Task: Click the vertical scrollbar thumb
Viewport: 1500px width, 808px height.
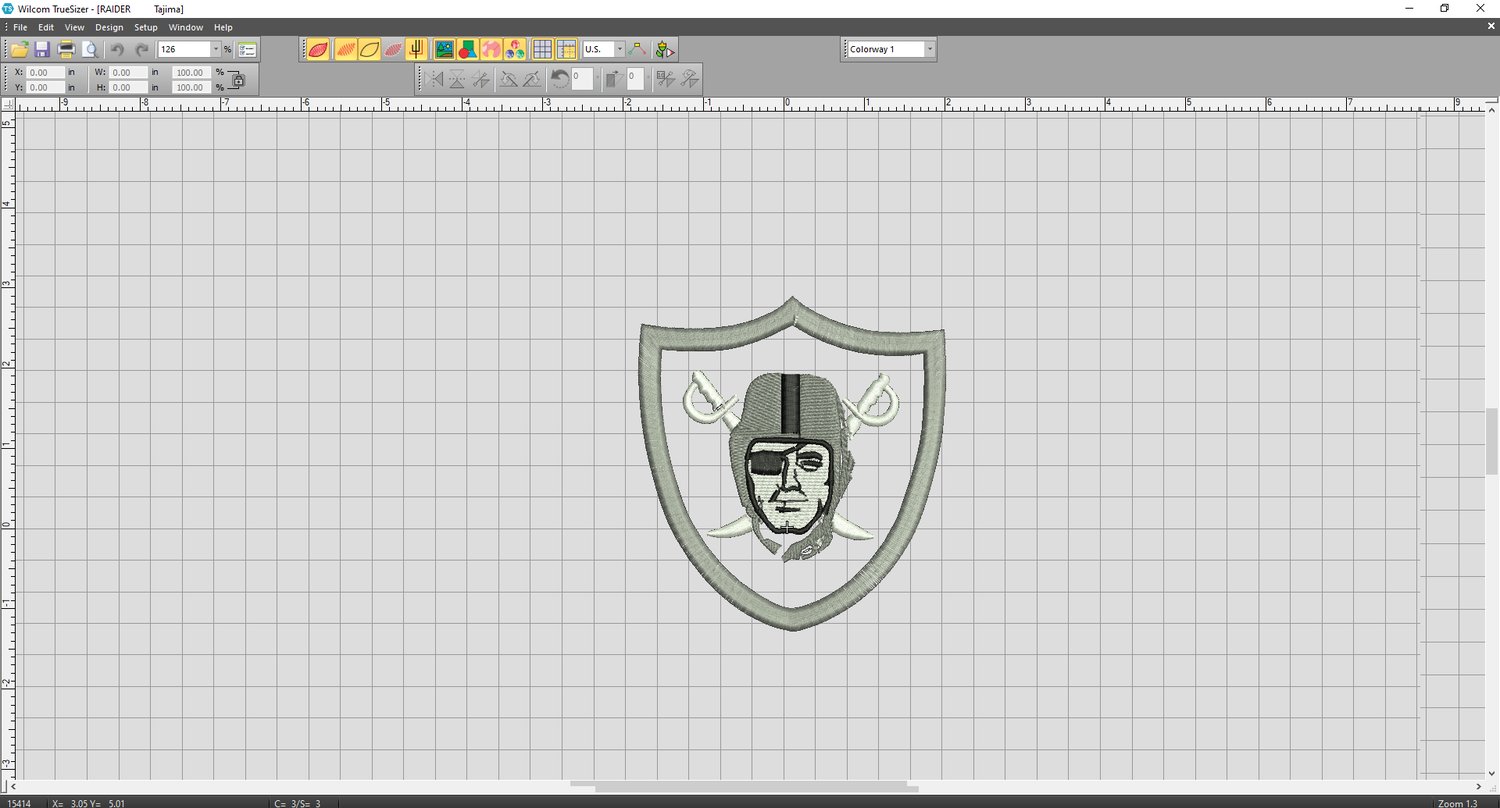Action: [1491, 442]
